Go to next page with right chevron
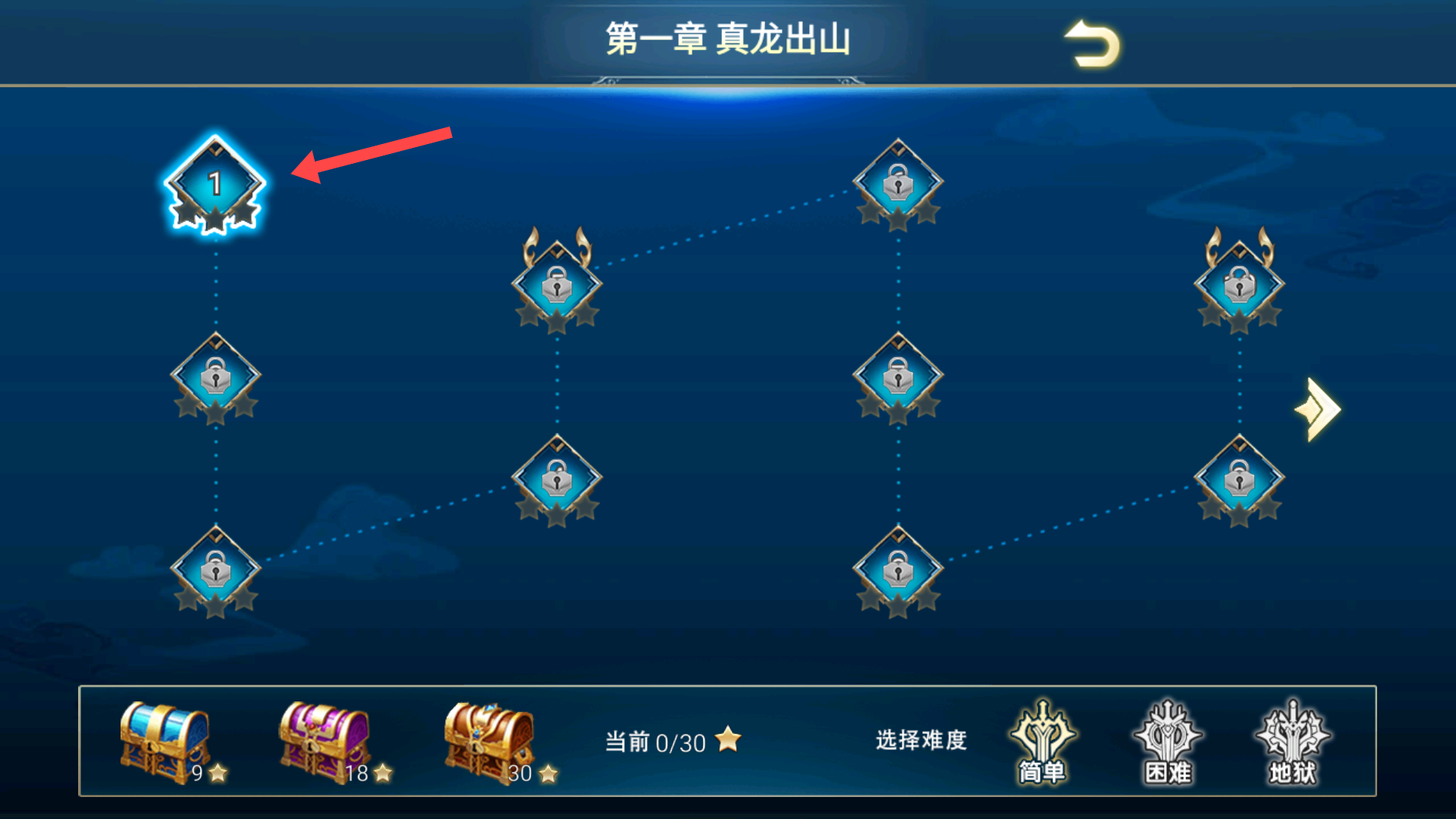1456x819 pixels. click(1318, 409)
